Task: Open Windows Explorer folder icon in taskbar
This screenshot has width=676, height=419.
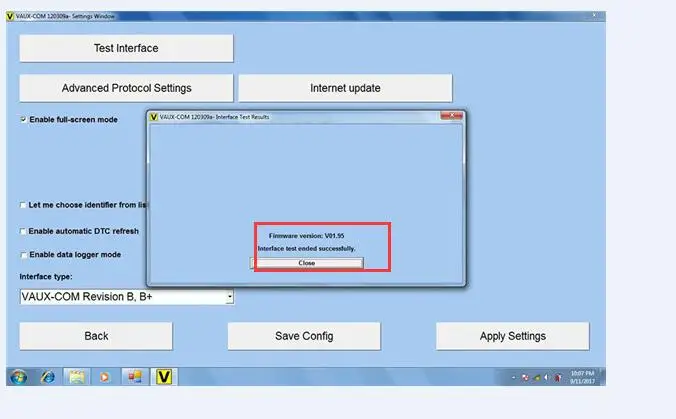Action: tap(77, 377)
